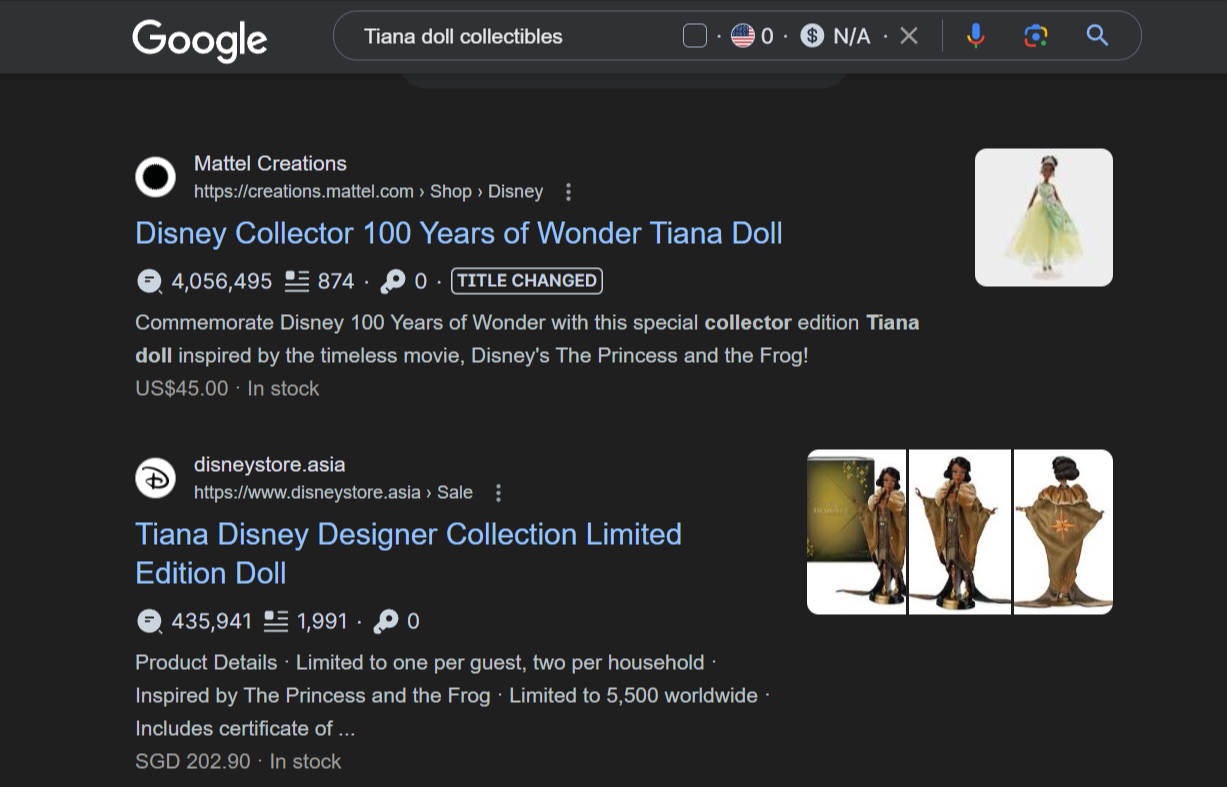
Task: Open the Mattel Creations site name
Action: coord(270,163)
